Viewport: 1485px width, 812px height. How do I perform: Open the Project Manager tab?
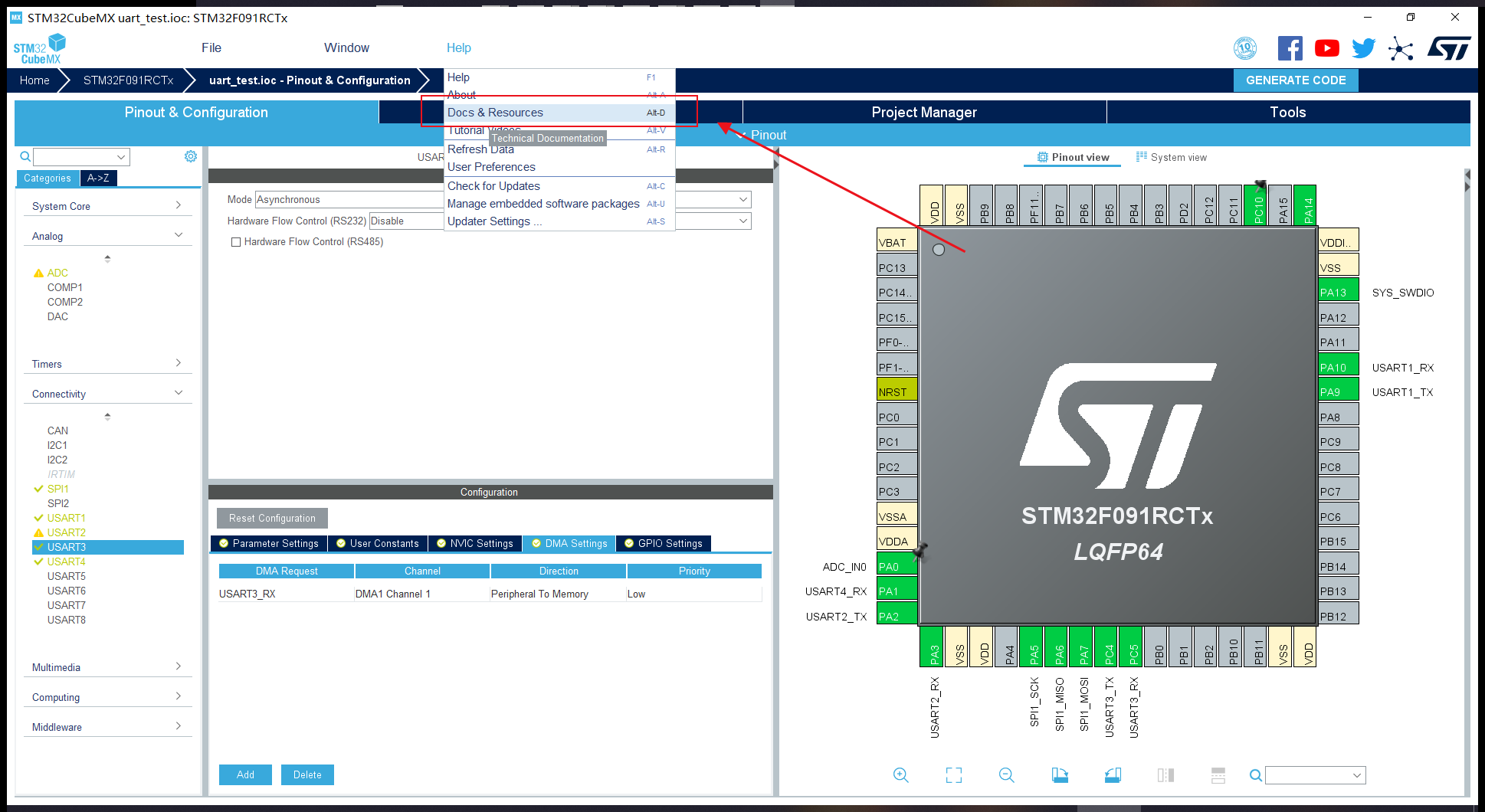click(923, 112)
